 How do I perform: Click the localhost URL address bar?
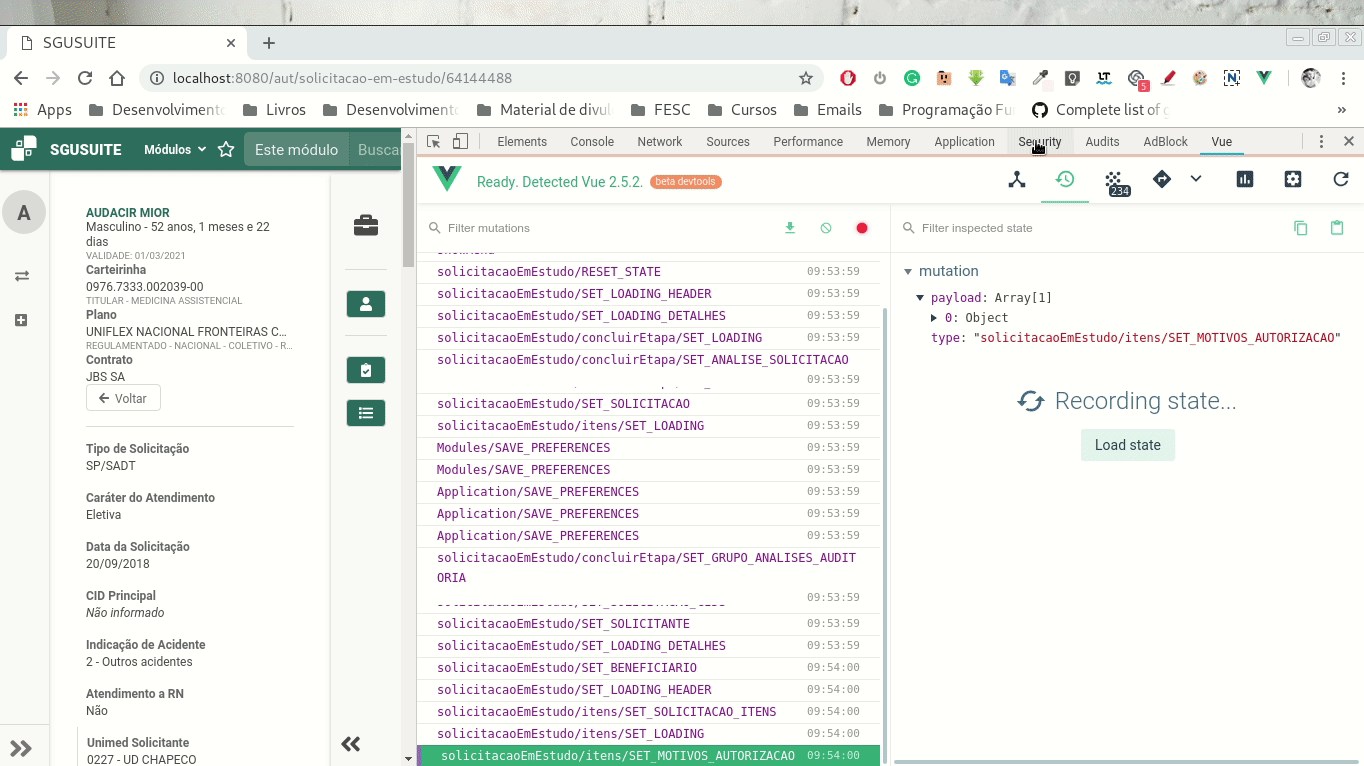pyautogui.click(x=480, y=78)
